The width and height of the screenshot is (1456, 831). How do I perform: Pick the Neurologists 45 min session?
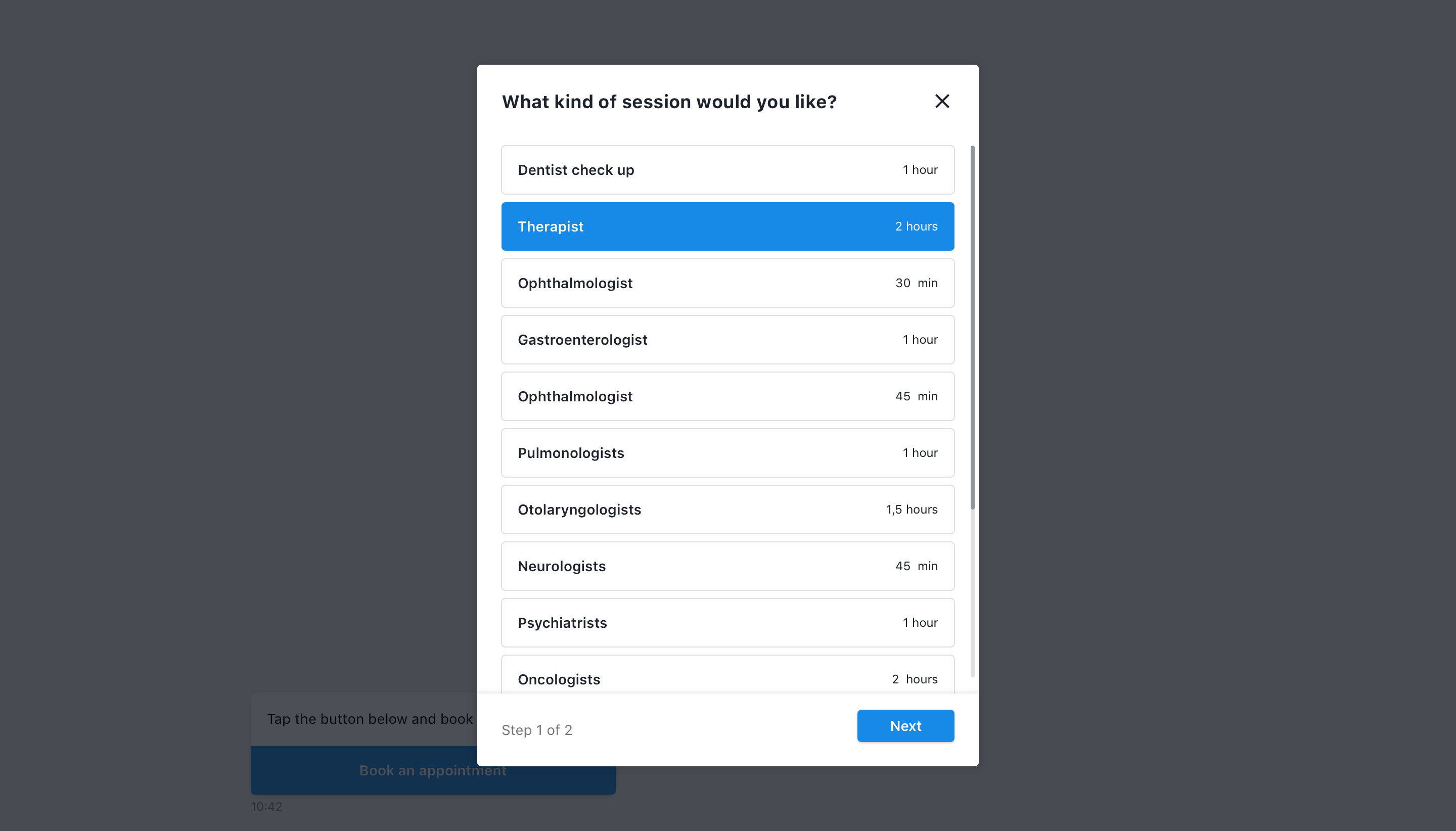coord(727,566)
